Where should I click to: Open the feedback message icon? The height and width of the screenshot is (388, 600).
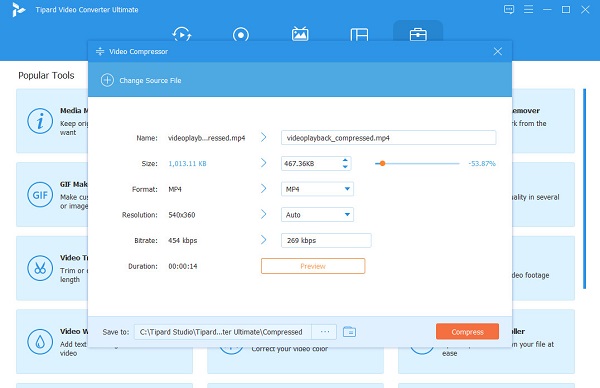point(509,9)
